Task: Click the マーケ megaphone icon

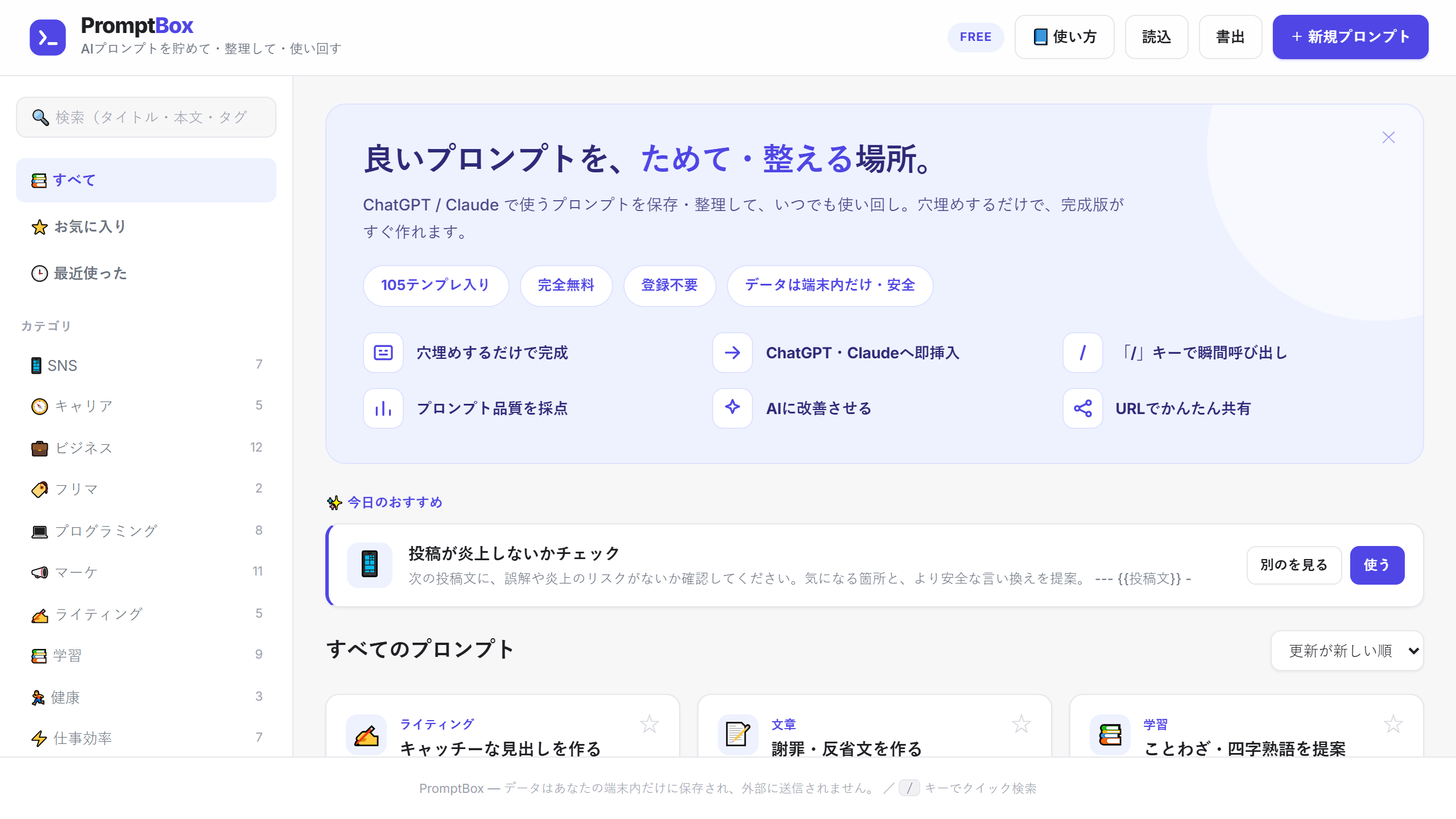Action: [x=39, y=572]
